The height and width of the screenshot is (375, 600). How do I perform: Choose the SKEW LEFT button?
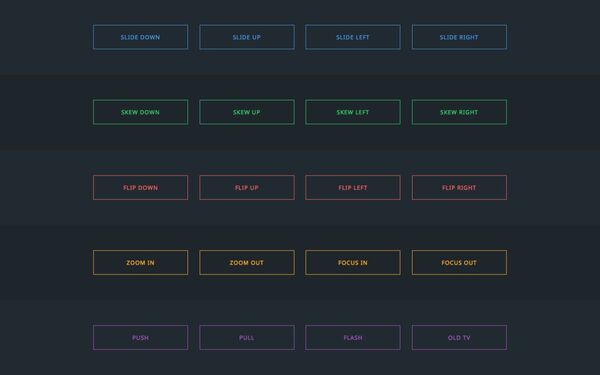click(353, 112)
